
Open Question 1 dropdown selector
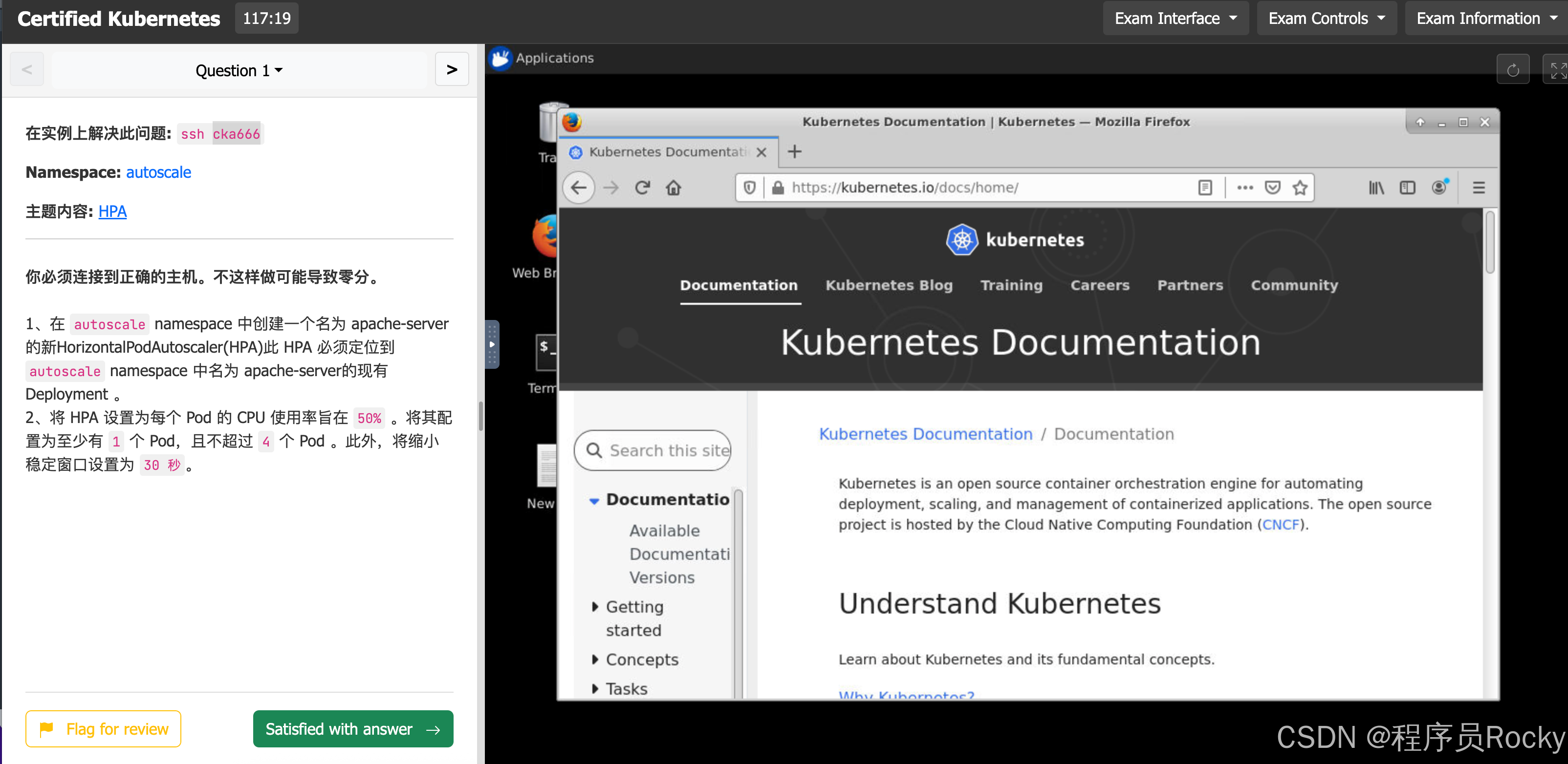click(x=239, y=70)
